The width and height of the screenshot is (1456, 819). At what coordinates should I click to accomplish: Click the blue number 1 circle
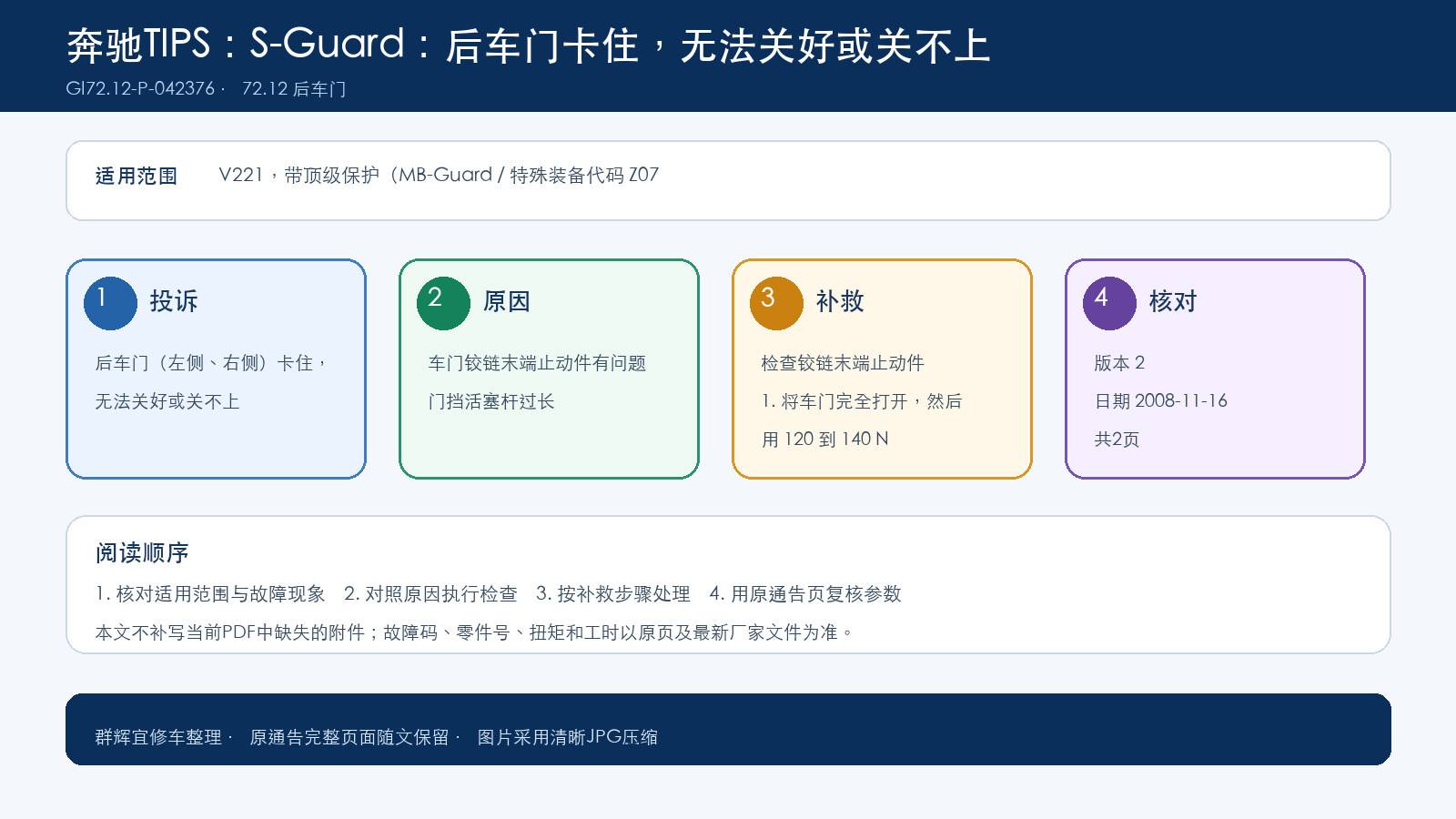(x=110, y=303)
